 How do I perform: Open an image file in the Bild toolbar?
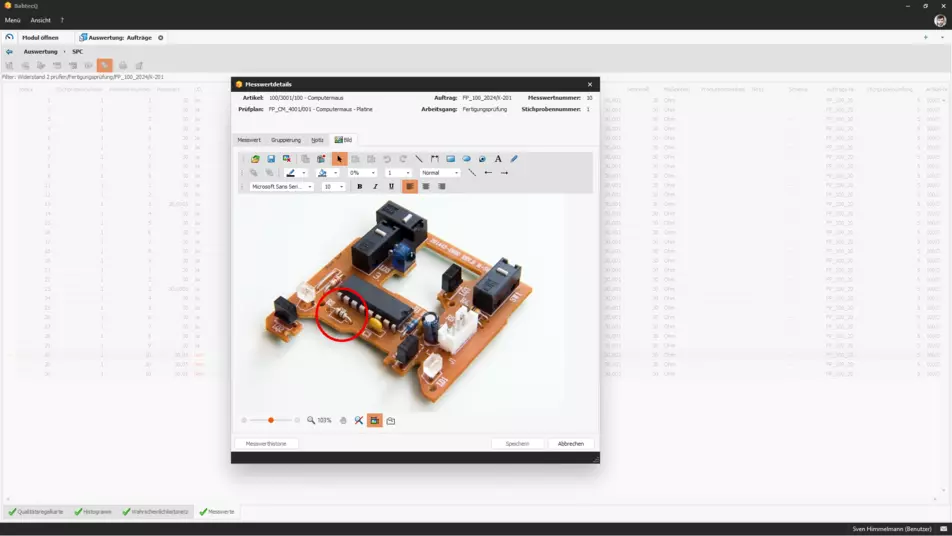(255, 159)
